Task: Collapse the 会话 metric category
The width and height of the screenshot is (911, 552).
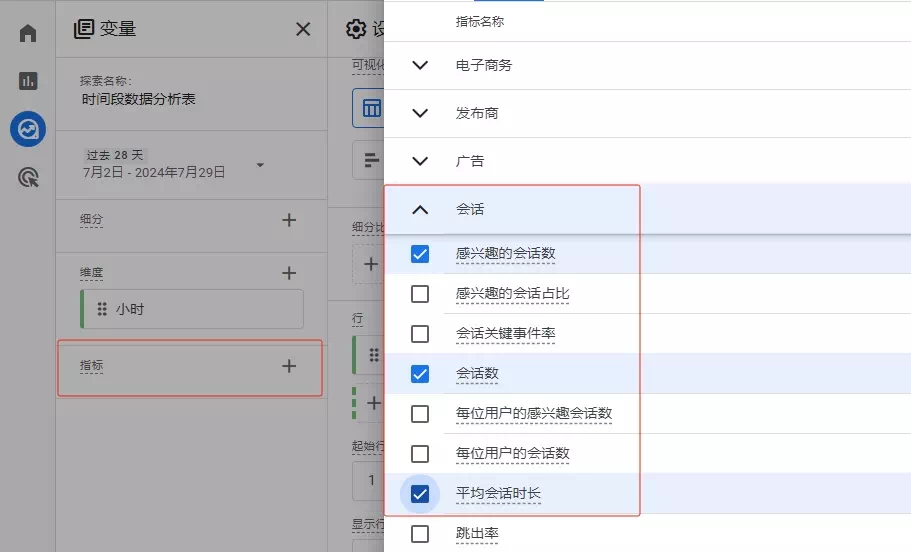Action: [x=420, y=210]
